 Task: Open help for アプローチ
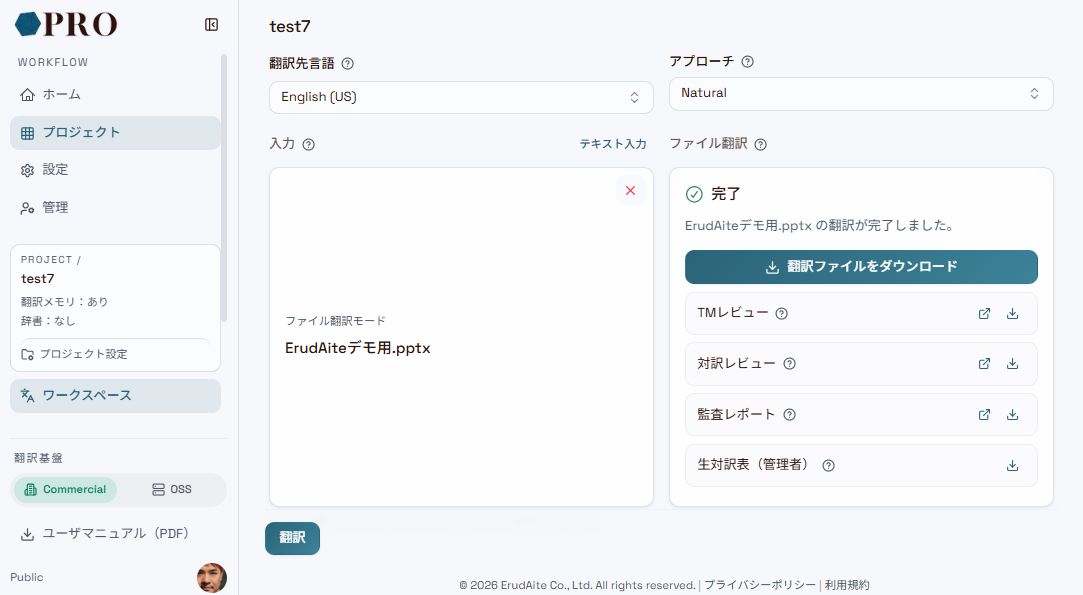coord(747,62)
